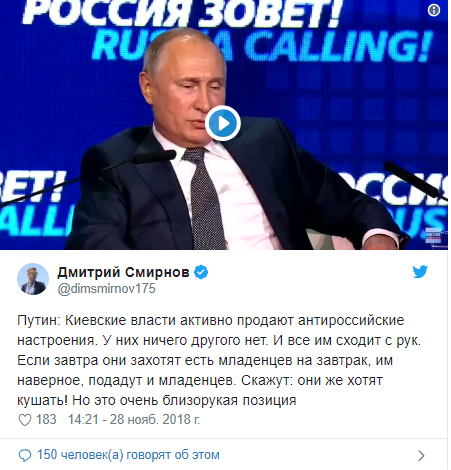This screenshot has width=451, height=470.
Task: Click the tweet text starting with 'Путин: Киевские власти'
Action: click(219, 360)
